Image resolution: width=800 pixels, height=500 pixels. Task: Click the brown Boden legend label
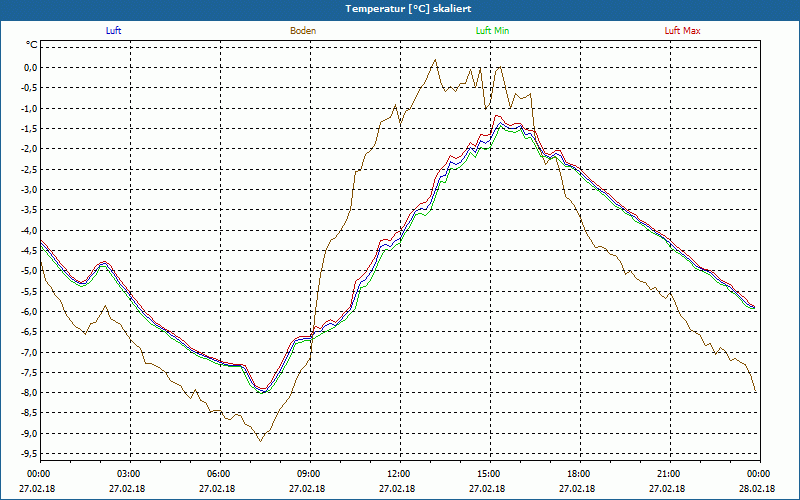click(x=303, y=31)
